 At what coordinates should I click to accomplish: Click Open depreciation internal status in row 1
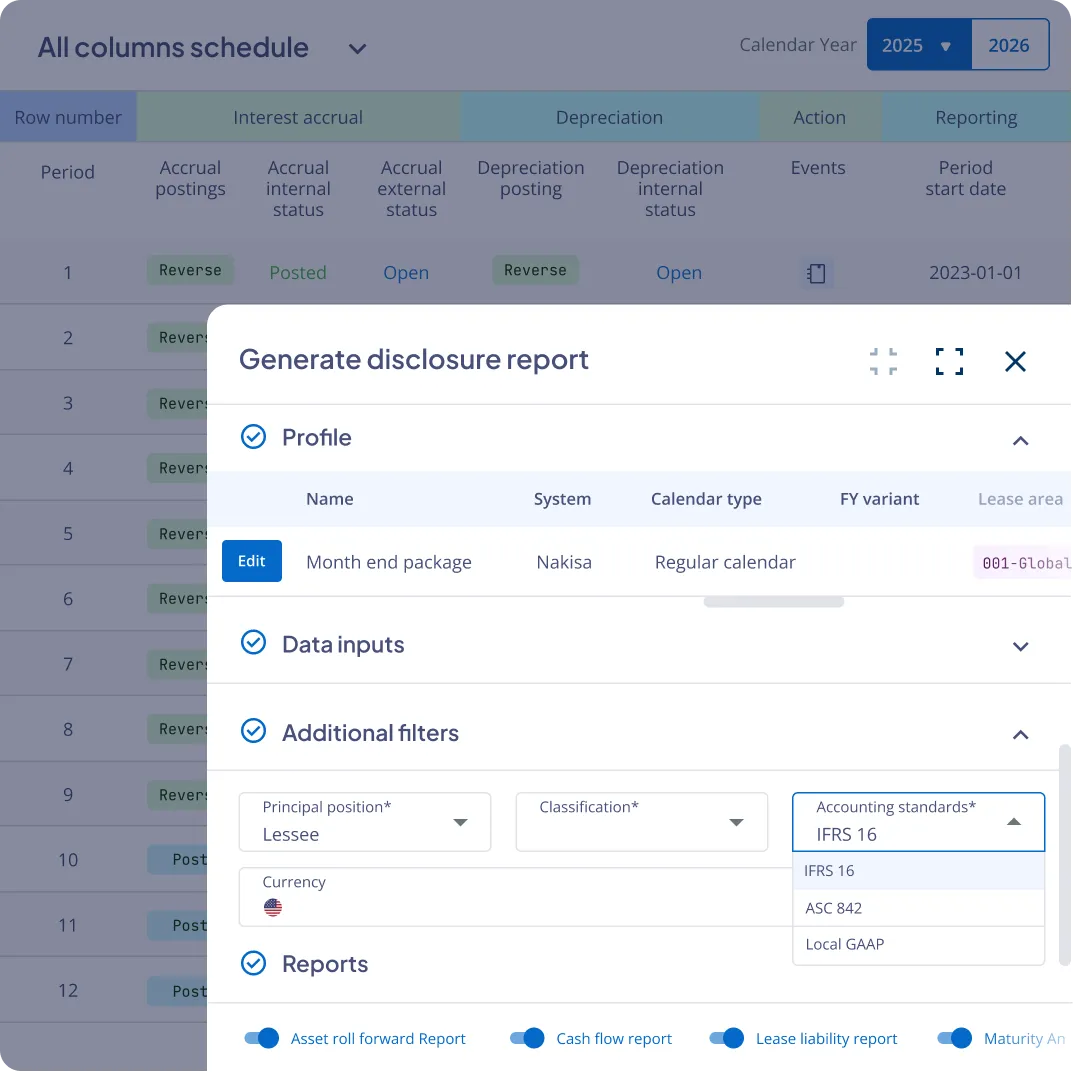coord(679,272)
